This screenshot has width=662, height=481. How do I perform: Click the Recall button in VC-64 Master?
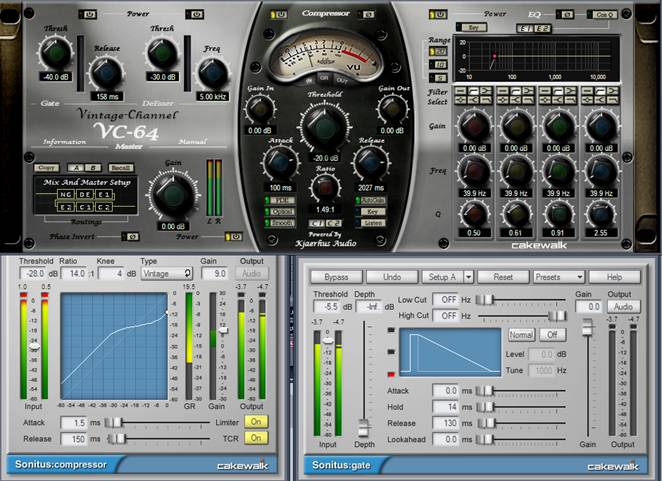point(121,168)
